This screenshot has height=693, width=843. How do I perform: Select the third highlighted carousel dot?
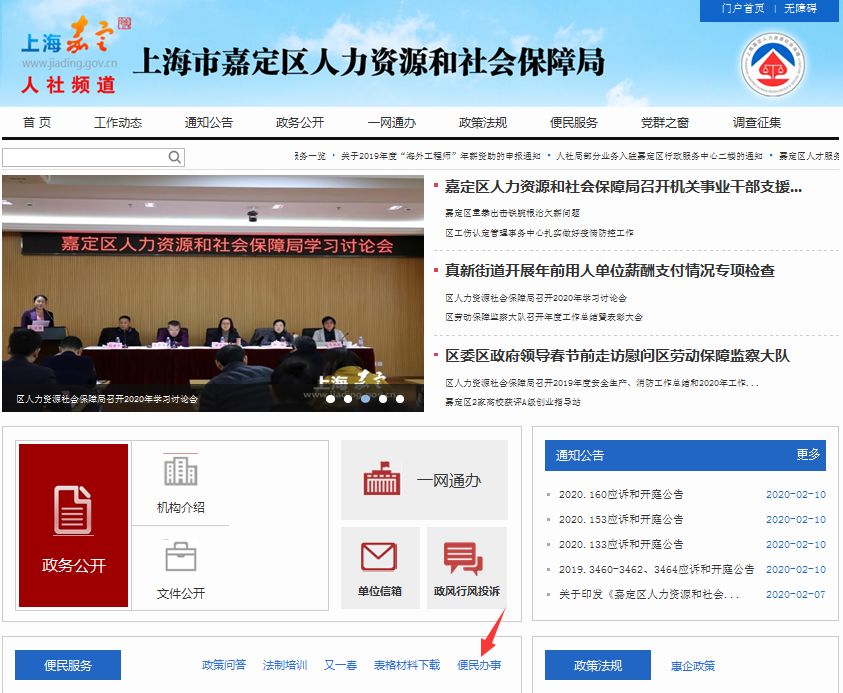click(366, 399)
